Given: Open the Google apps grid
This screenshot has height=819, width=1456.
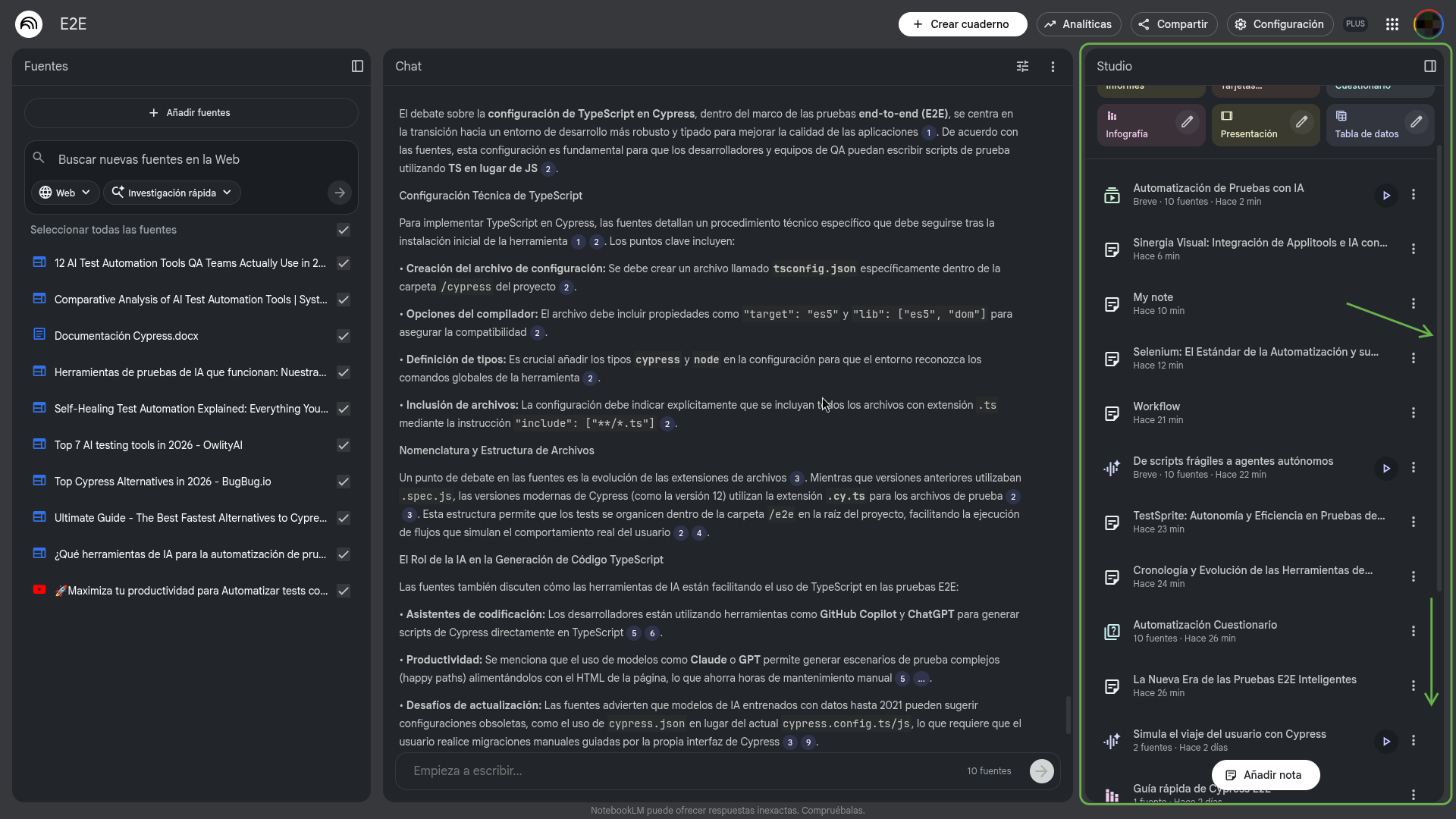Looking at the screenshot, I should 1392,24.
